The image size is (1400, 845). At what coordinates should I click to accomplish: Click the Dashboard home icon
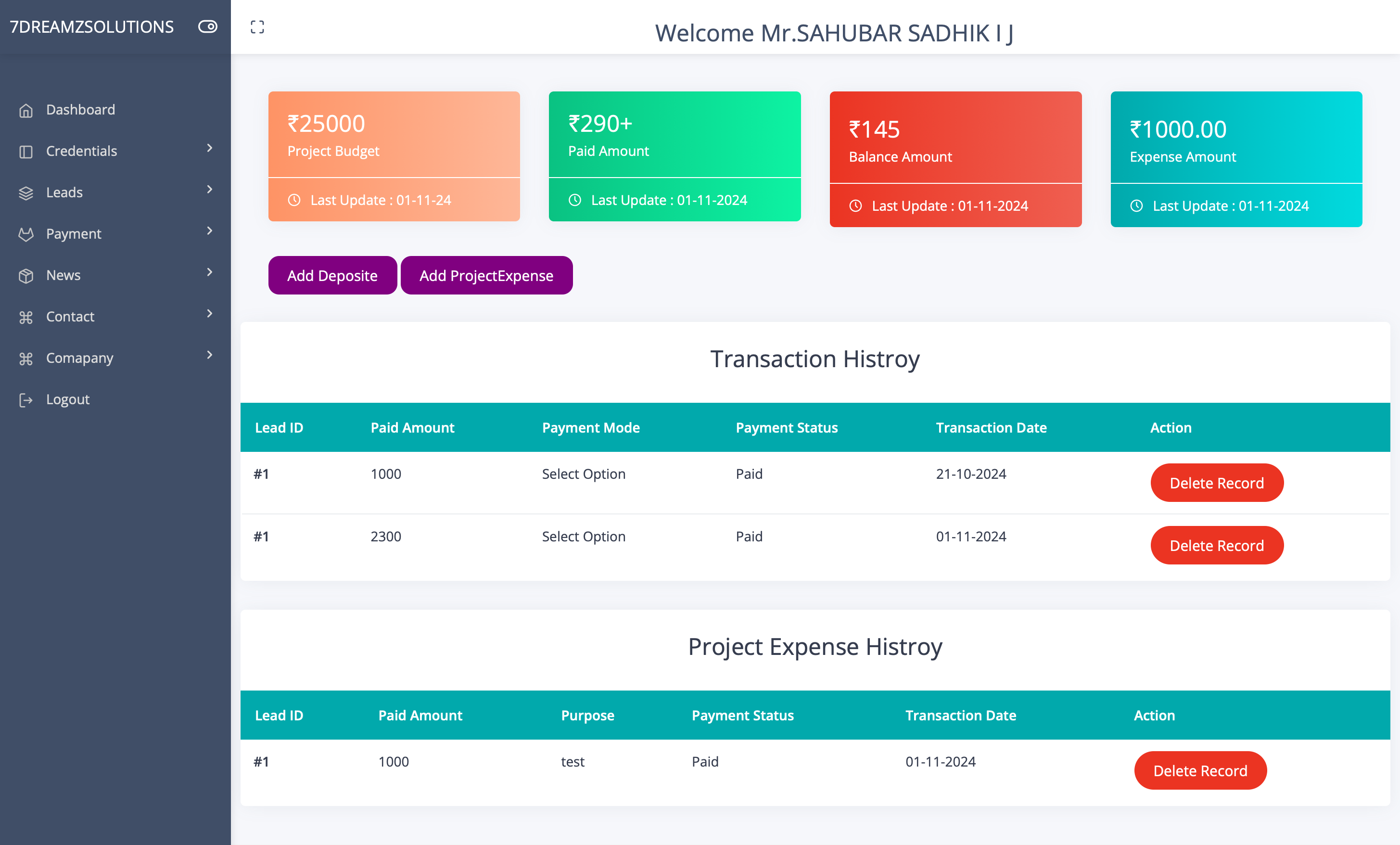[25, 110]
